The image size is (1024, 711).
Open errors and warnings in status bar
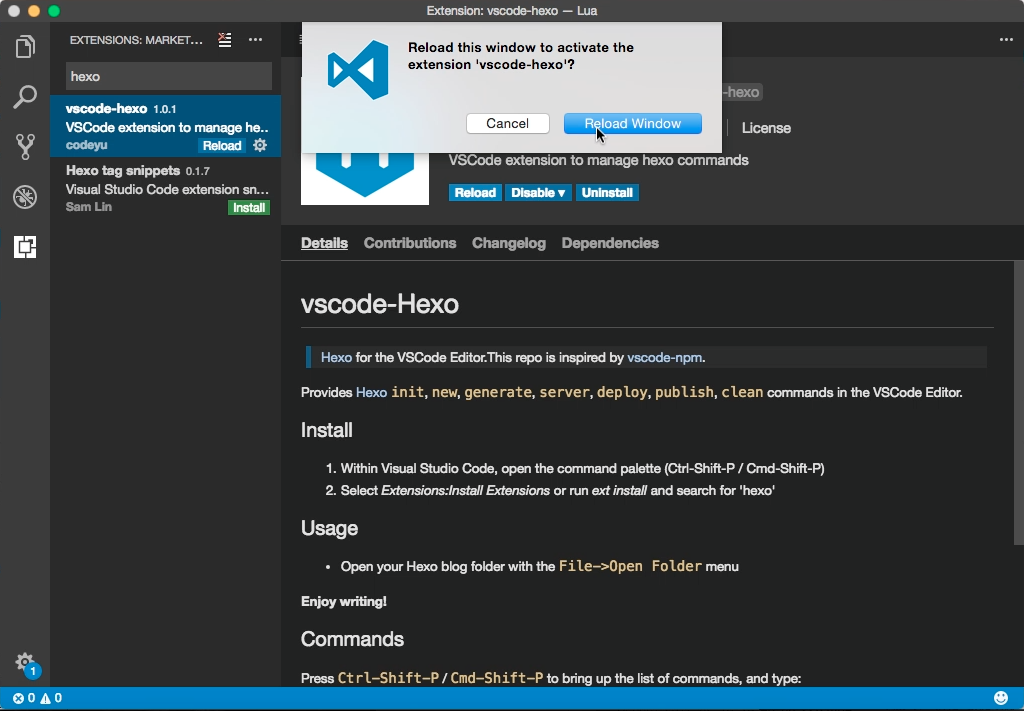pos(37,698)
